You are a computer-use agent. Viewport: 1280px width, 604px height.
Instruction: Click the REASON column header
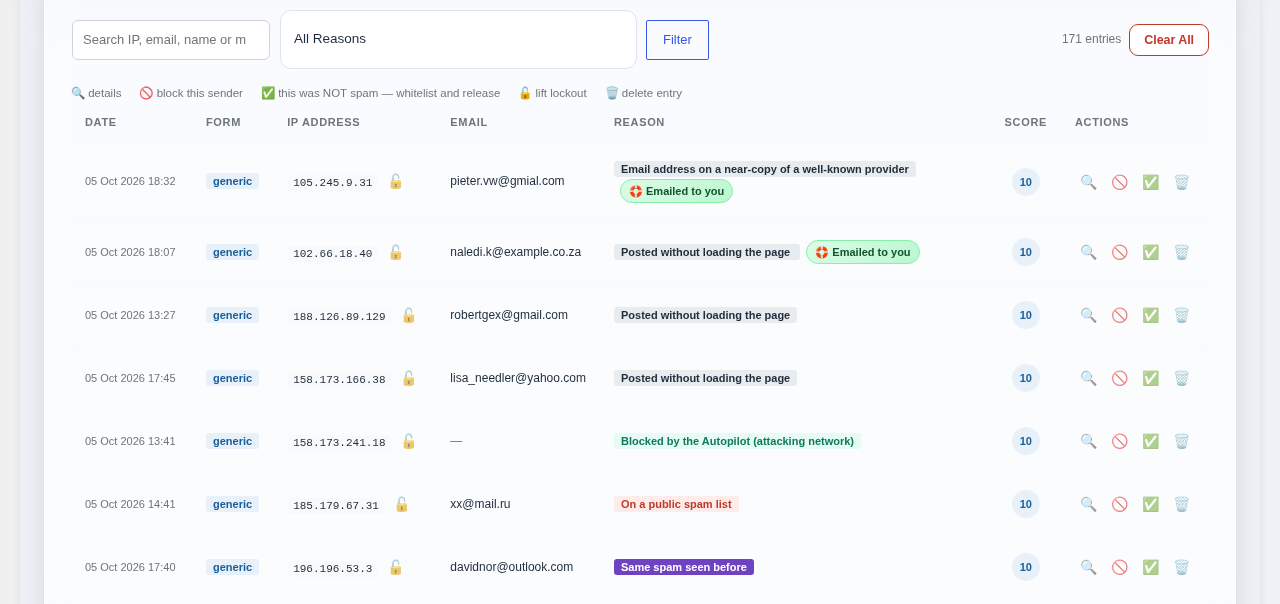pyautogui.click(x=639, y=122)
